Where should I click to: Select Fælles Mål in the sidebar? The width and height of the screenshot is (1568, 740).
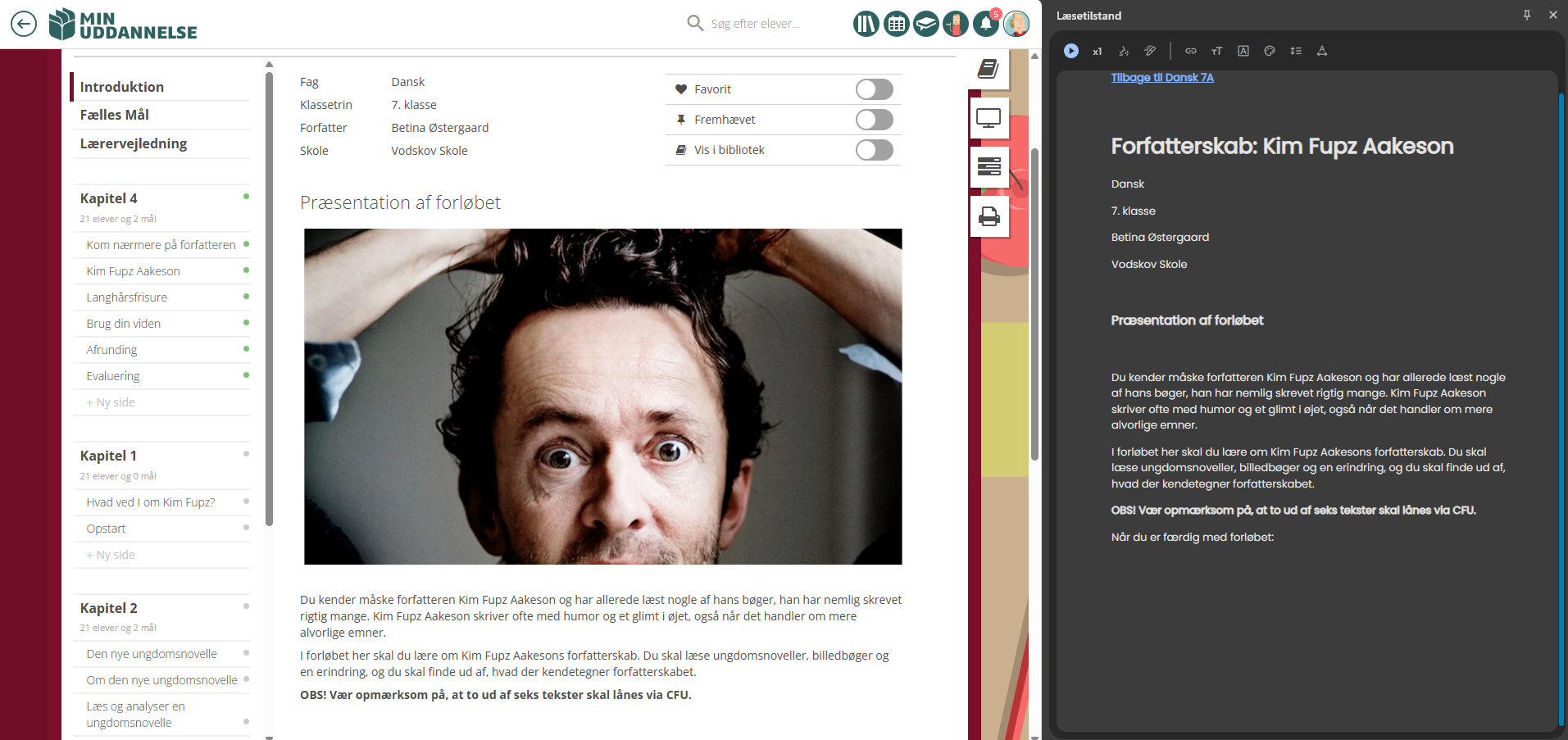(x=115, y=115)
